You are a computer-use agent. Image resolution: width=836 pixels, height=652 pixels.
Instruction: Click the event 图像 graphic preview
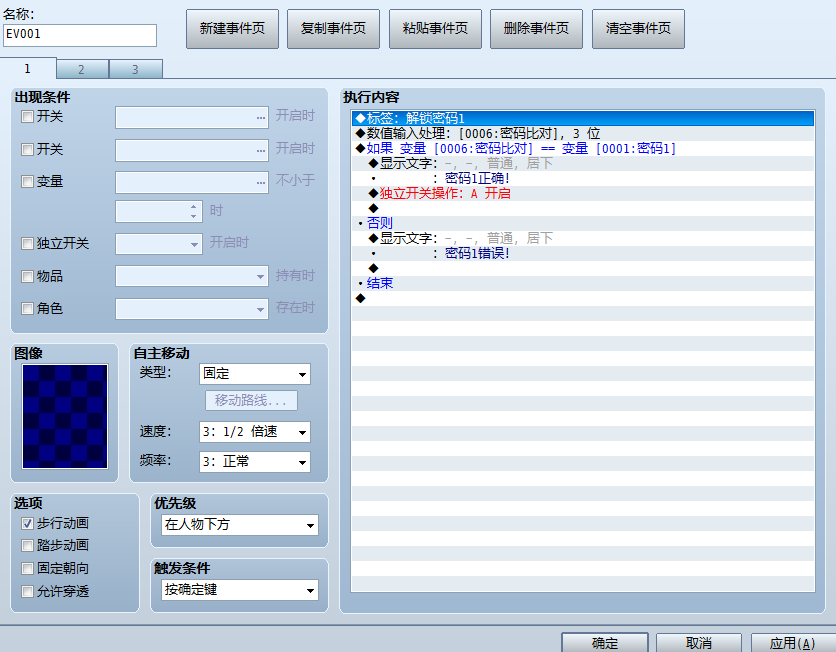65,416
